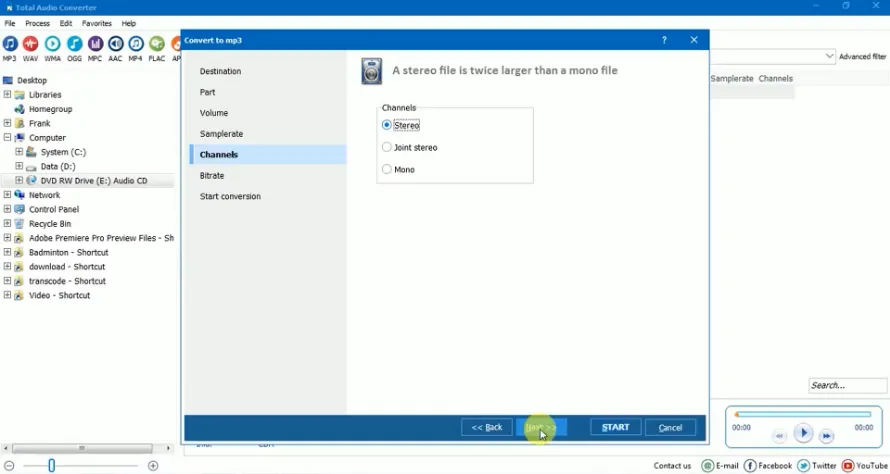Select the AAC format icon
The width and height of the screenshot is (890, 474).
[x=115, y=44]
